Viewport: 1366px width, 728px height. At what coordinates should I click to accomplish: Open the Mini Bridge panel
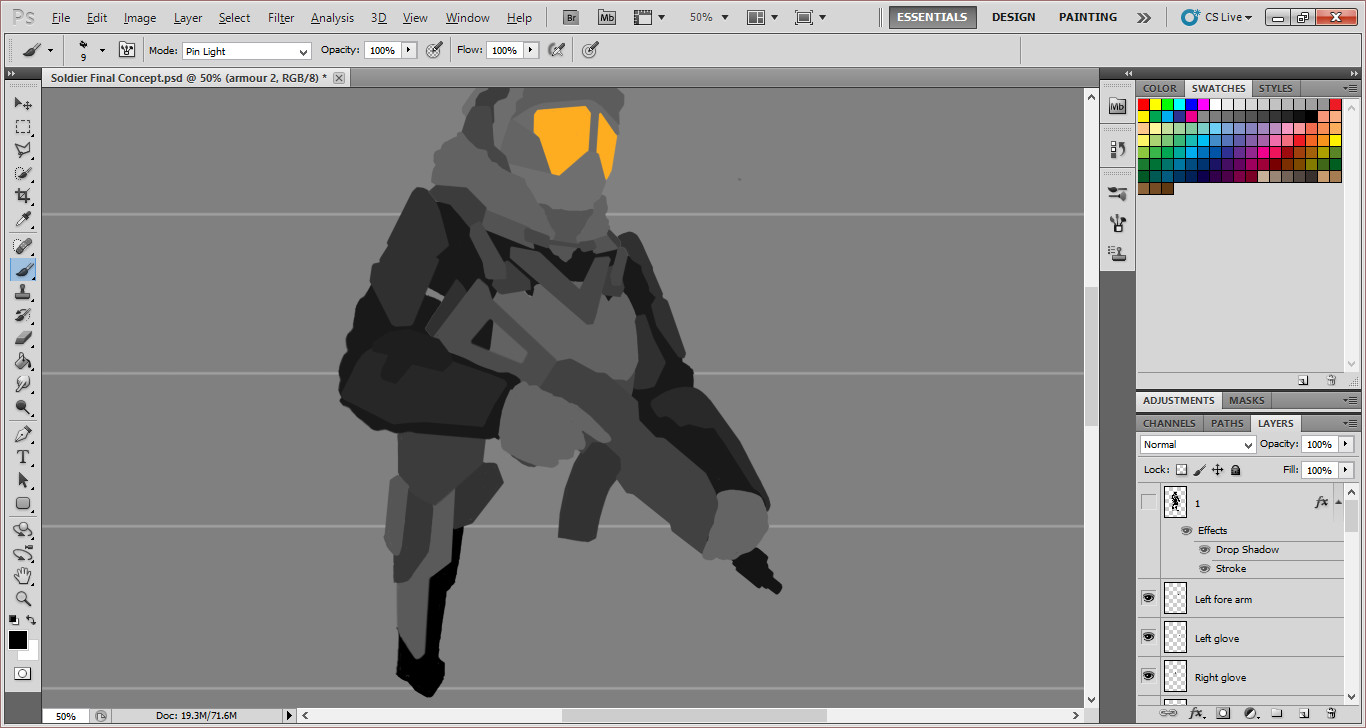tap(1117, 107)
